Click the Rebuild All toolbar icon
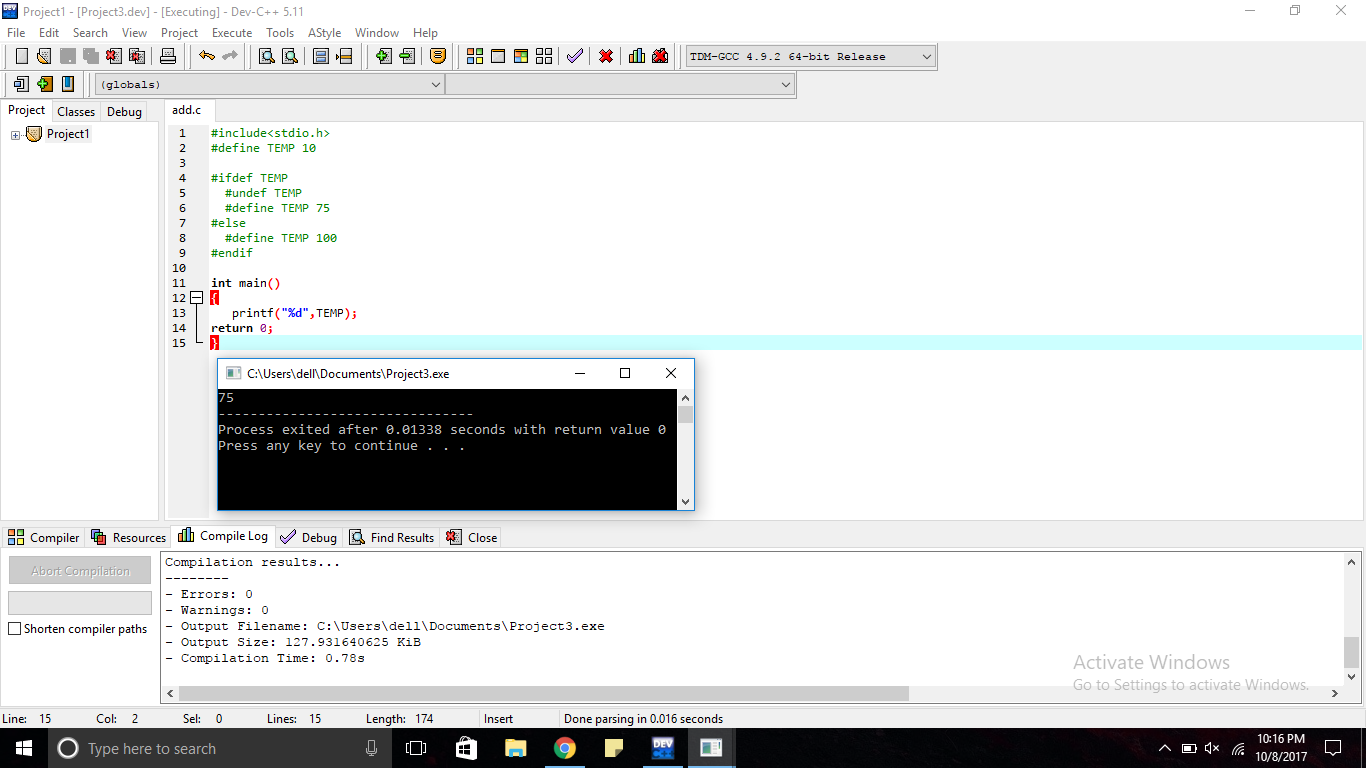Viewport: 1366px width, 768px height. (542, 56)
